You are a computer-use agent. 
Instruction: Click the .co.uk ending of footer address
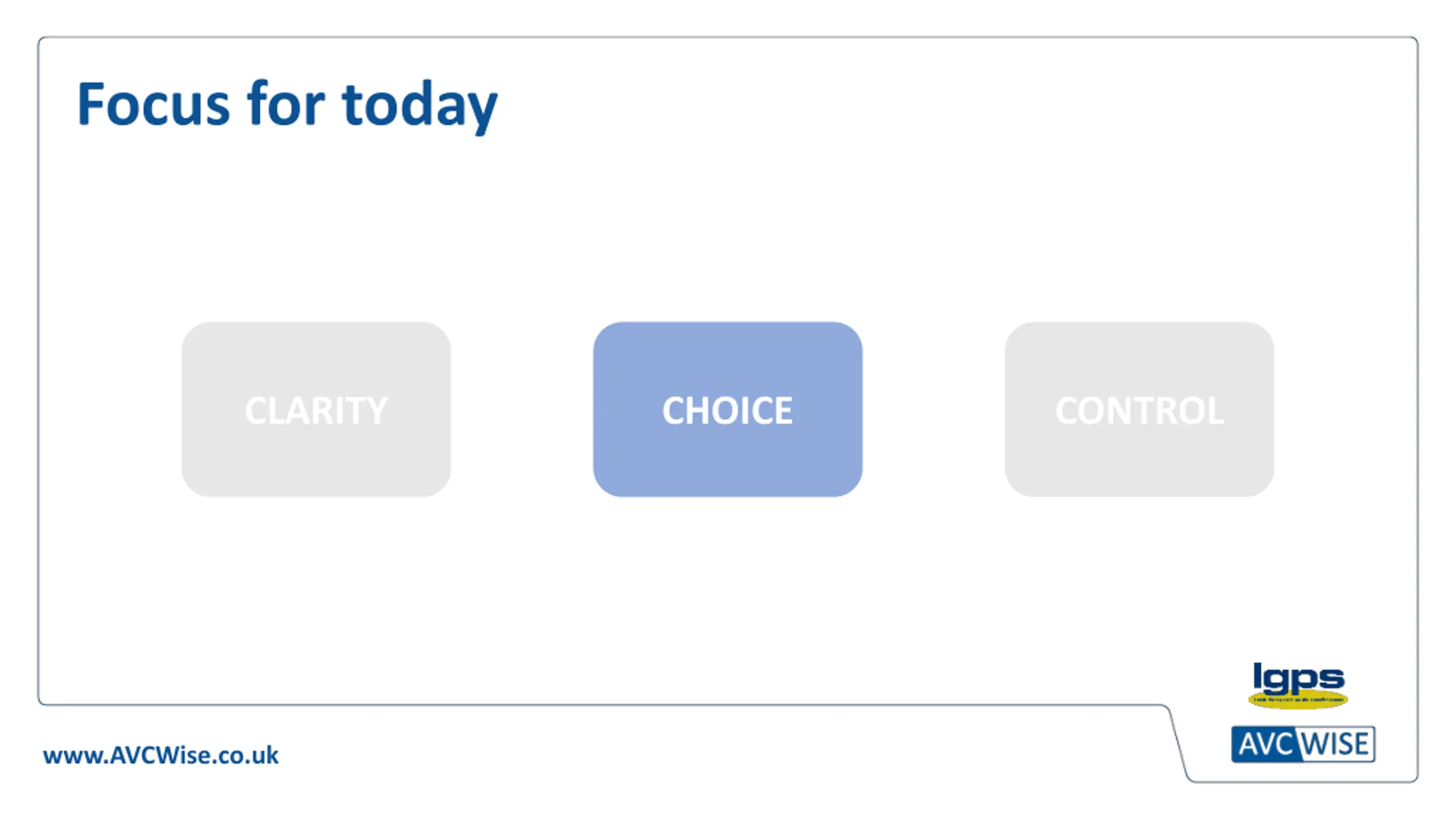[x=246, y=755]
